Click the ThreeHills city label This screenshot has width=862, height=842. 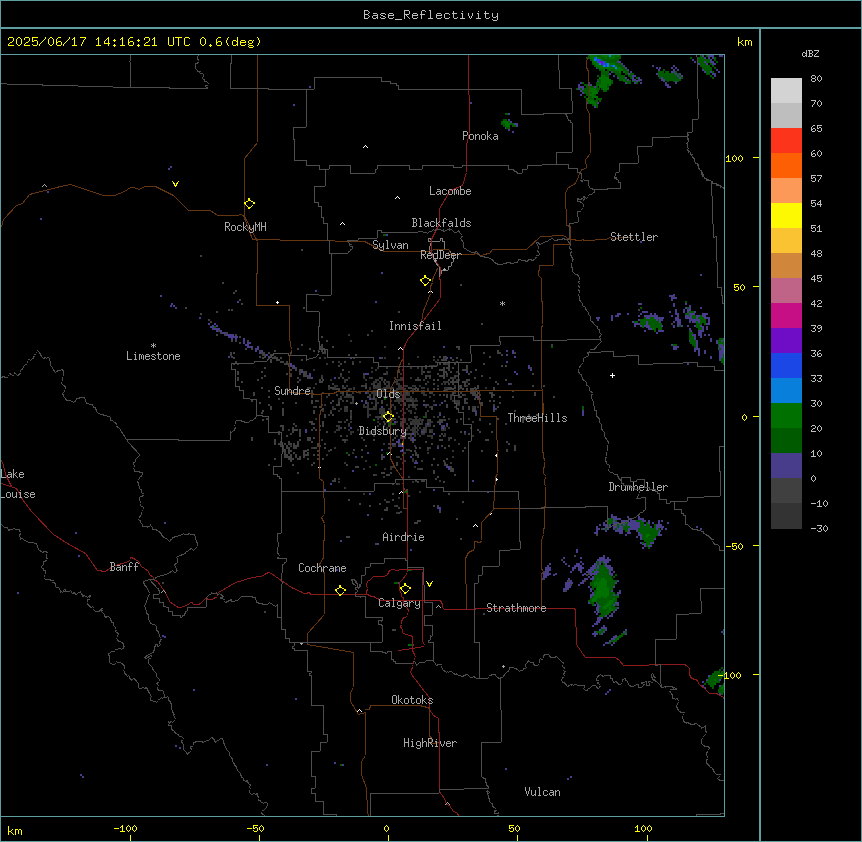click(x=537, y=418)
